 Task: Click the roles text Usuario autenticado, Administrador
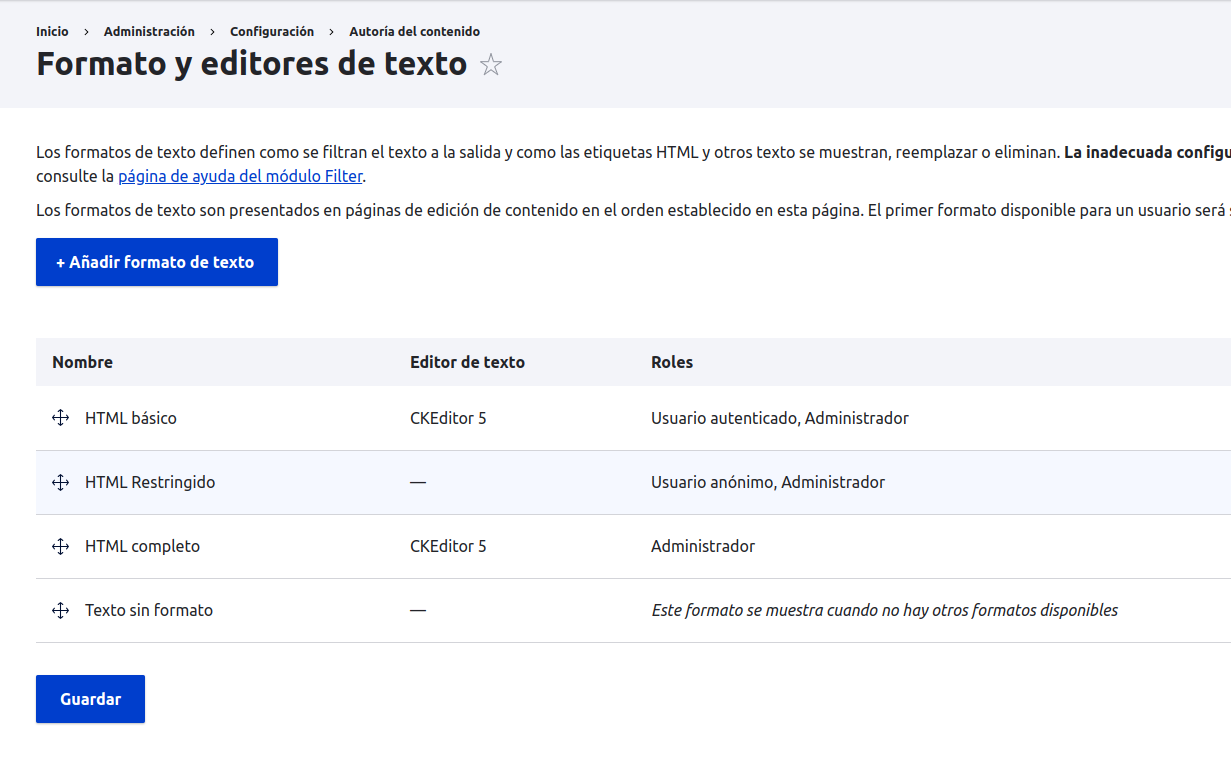click(780, 418)
